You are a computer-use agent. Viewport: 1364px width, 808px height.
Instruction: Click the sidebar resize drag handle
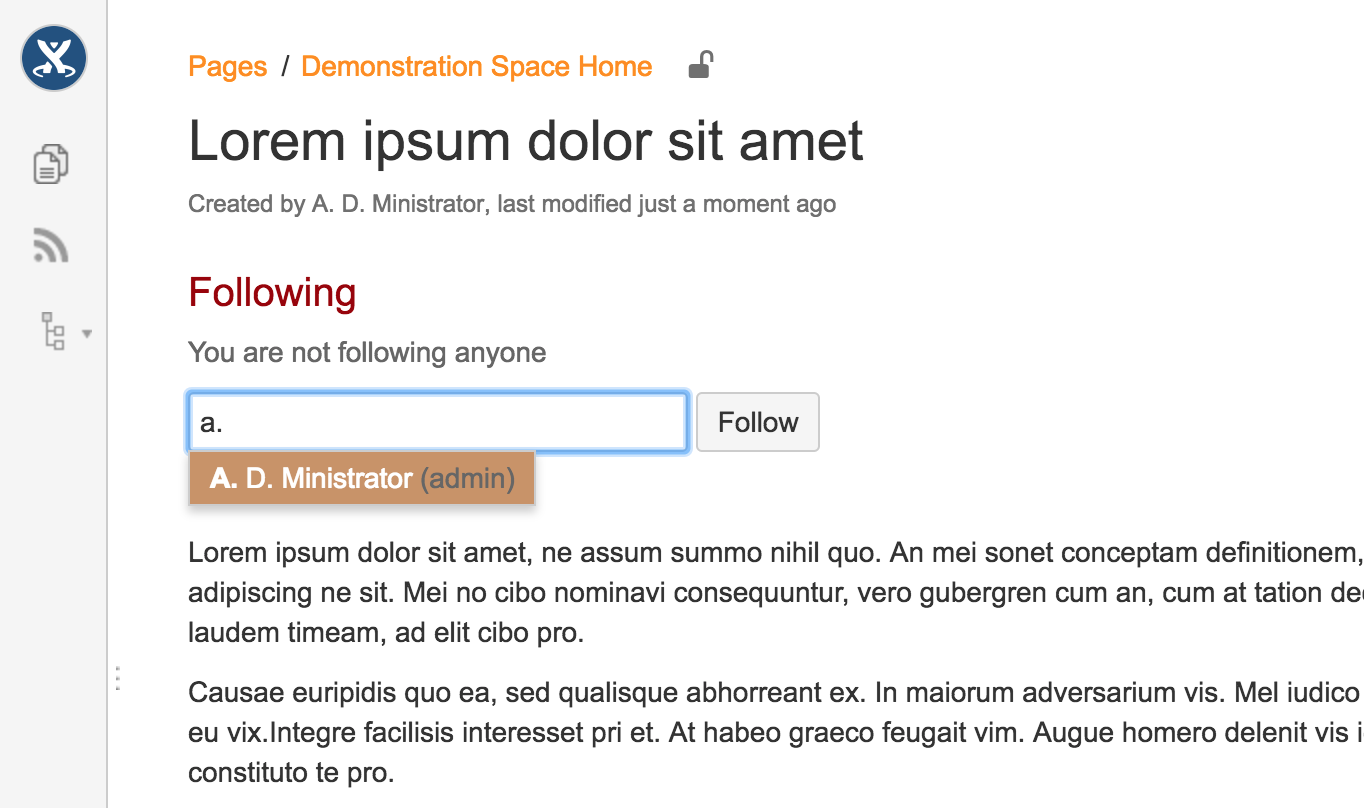[x=117, y=677]
